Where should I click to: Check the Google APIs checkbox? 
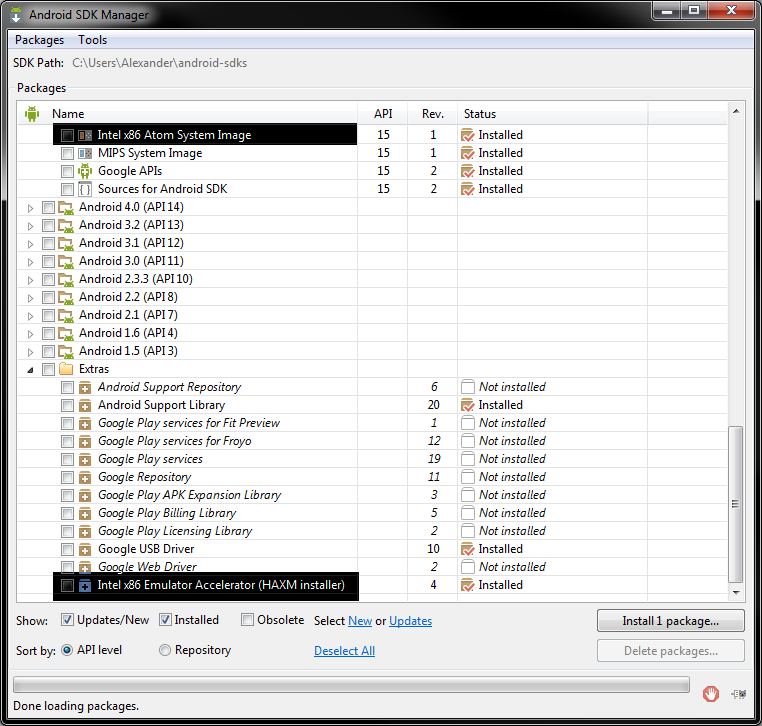tap(67, 172)
